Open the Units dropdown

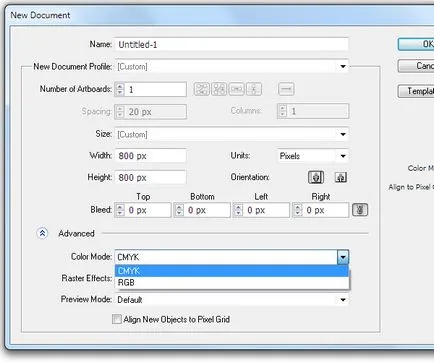click(343, 156)
